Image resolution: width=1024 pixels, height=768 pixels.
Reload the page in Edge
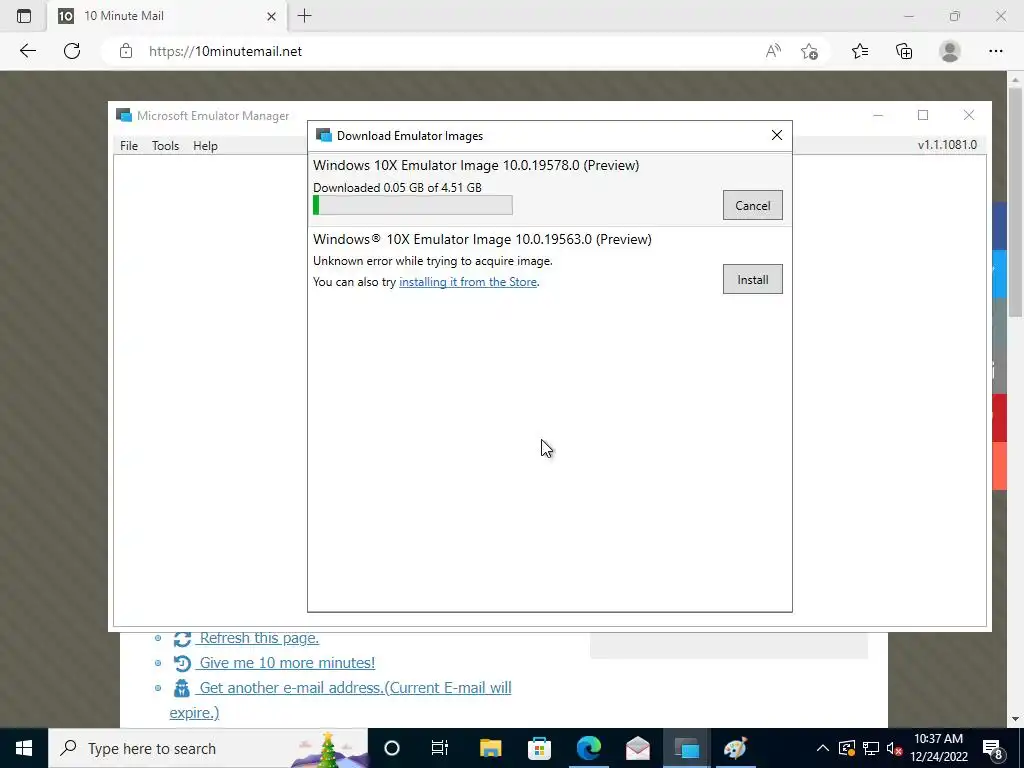(x=72, y=51)
